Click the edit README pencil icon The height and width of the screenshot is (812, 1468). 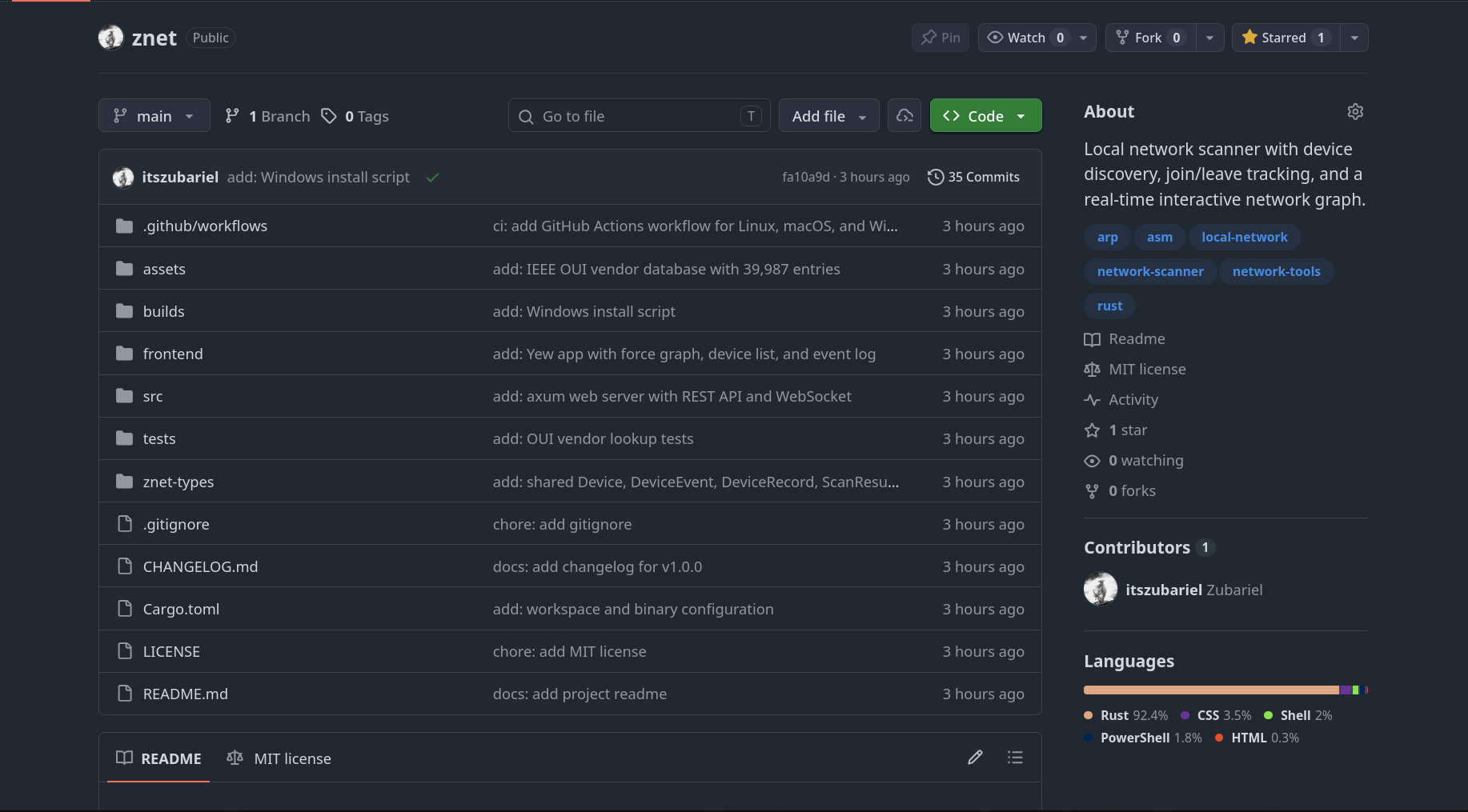pos(975,758)
